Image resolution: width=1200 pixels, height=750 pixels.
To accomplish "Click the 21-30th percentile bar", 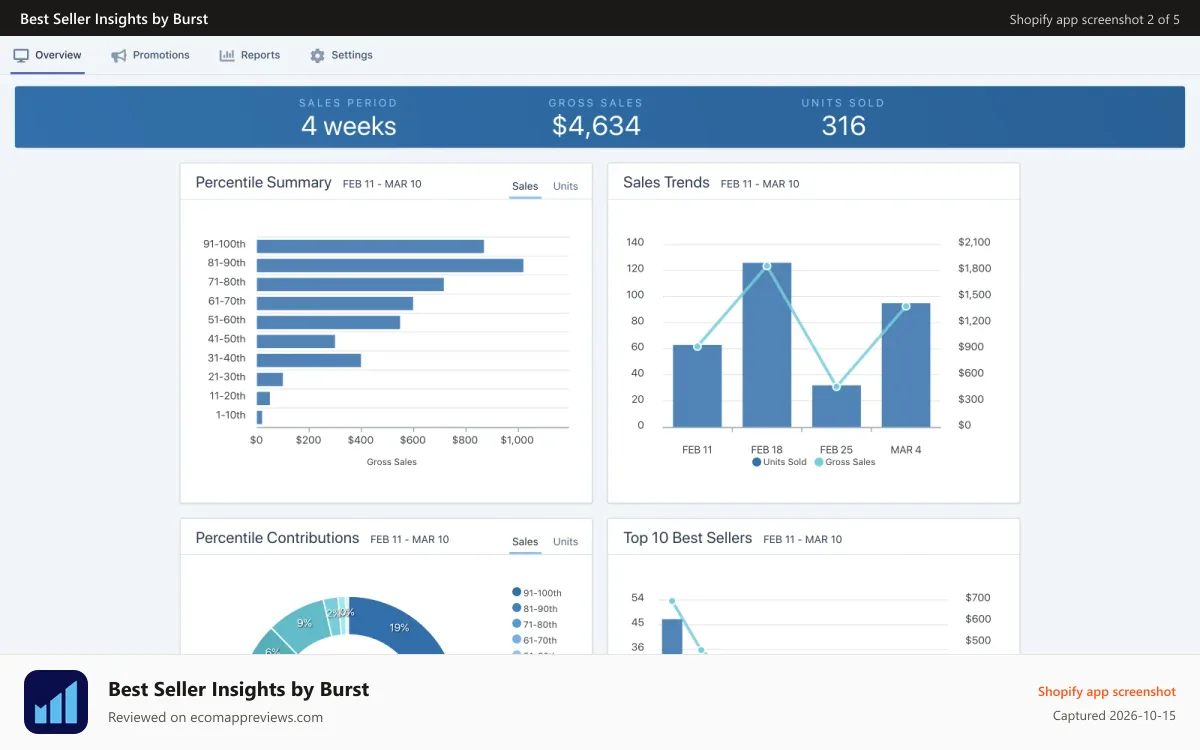I will click(270, 379).
